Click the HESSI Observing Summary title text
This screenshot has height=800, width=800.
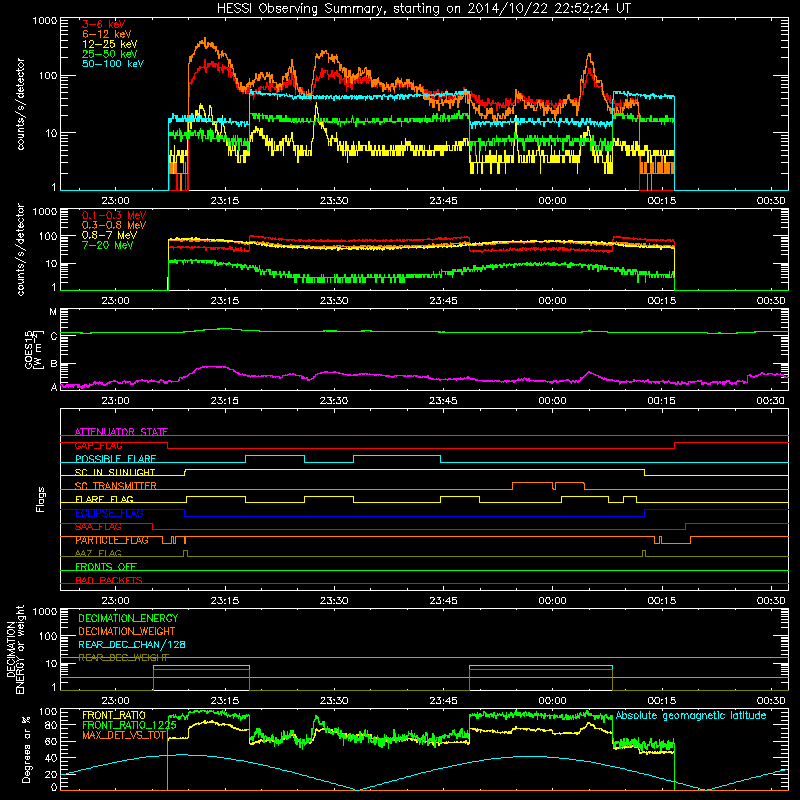click(x=423, y=8)
